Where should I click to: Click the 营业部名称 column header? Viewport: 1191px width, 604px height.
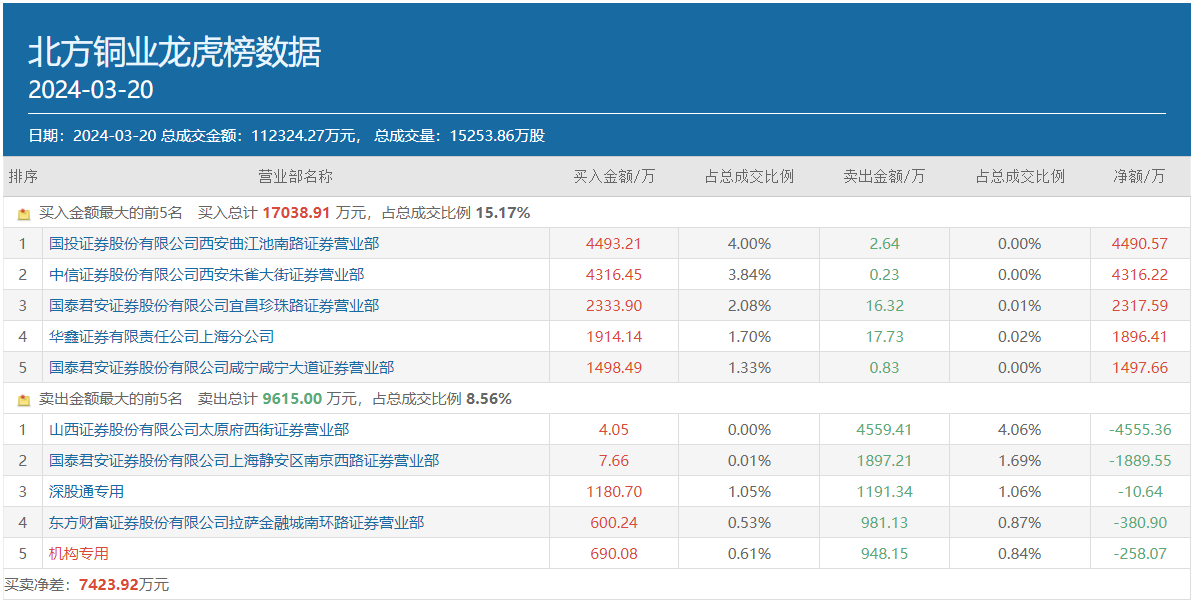295,176
